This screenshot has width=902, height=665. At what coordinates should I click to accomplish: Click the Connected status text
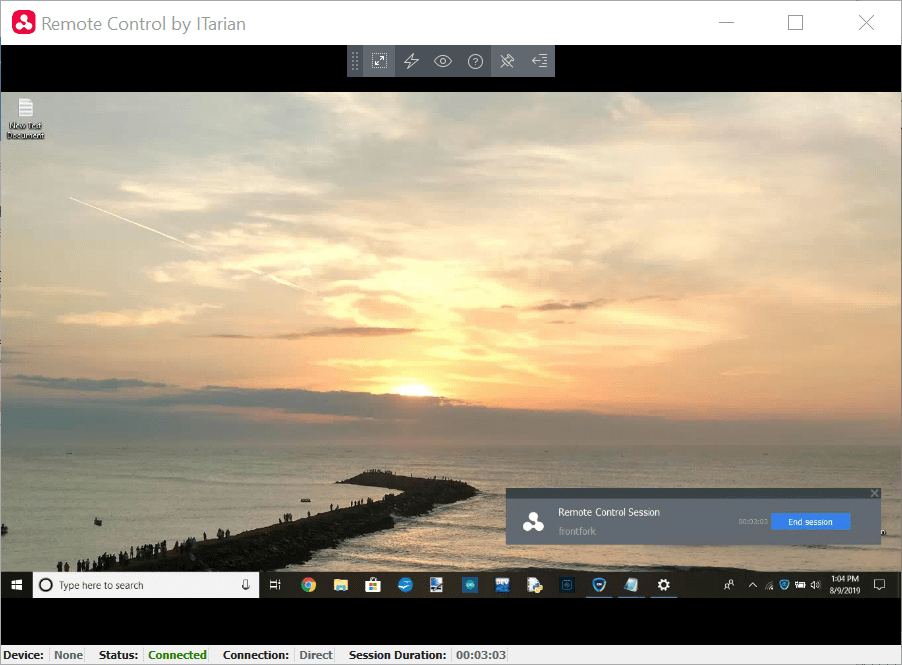click(x=177, y=655)
